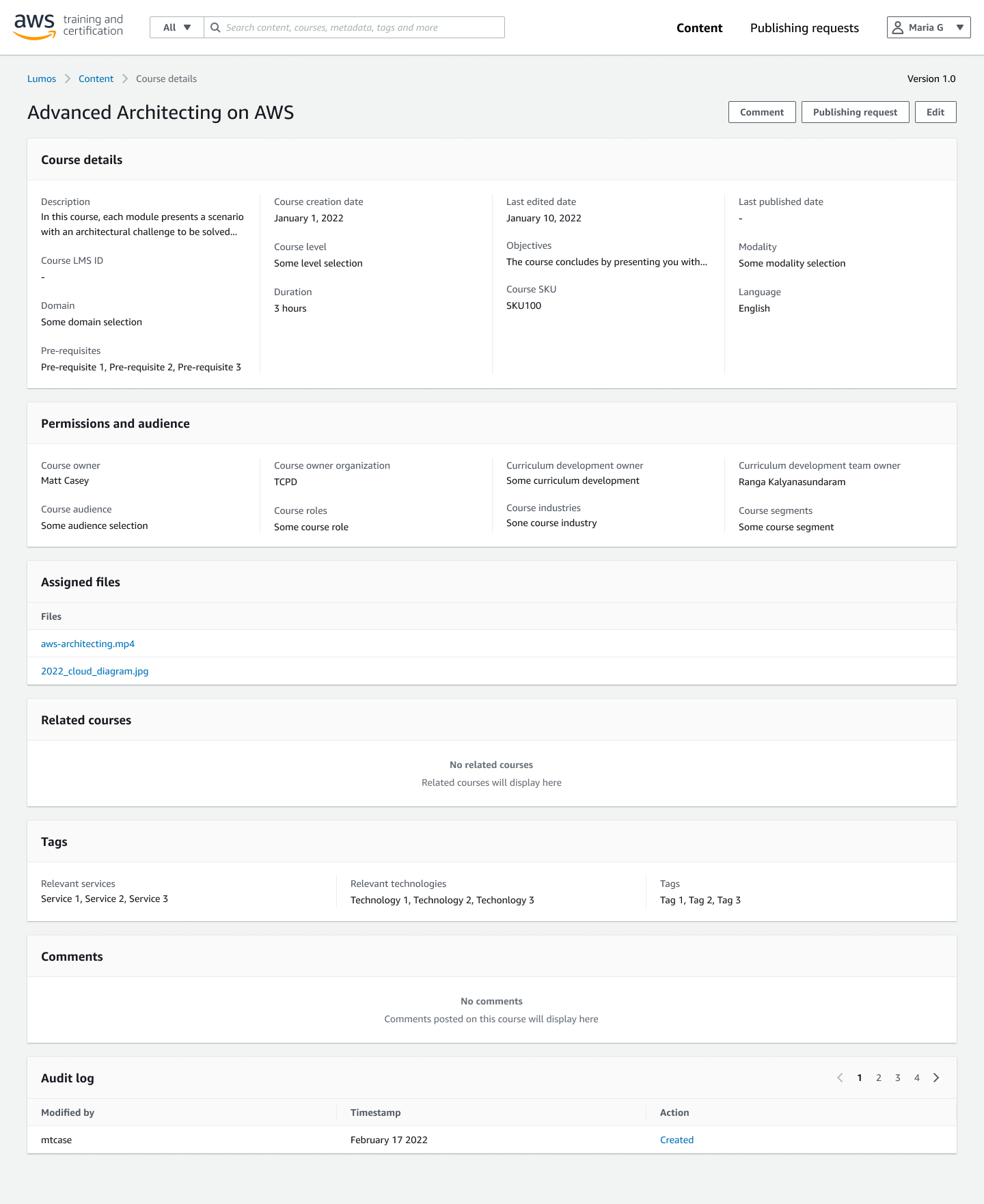
Task: Click the truncated objectives text
Action: pos(606,262)
